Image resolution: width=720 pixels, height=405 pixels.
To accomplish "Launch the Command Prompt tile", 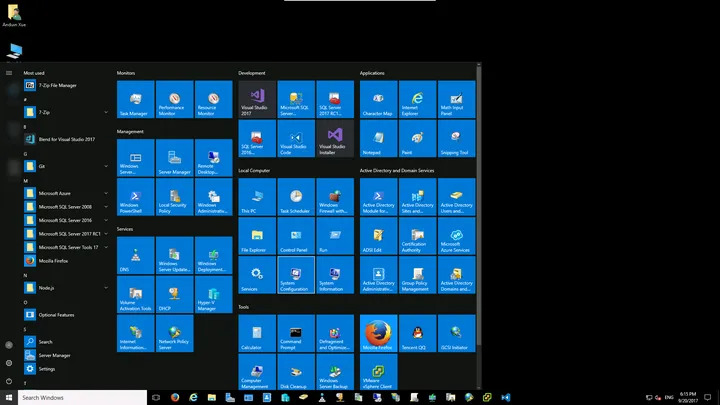I will click(296, 333).
